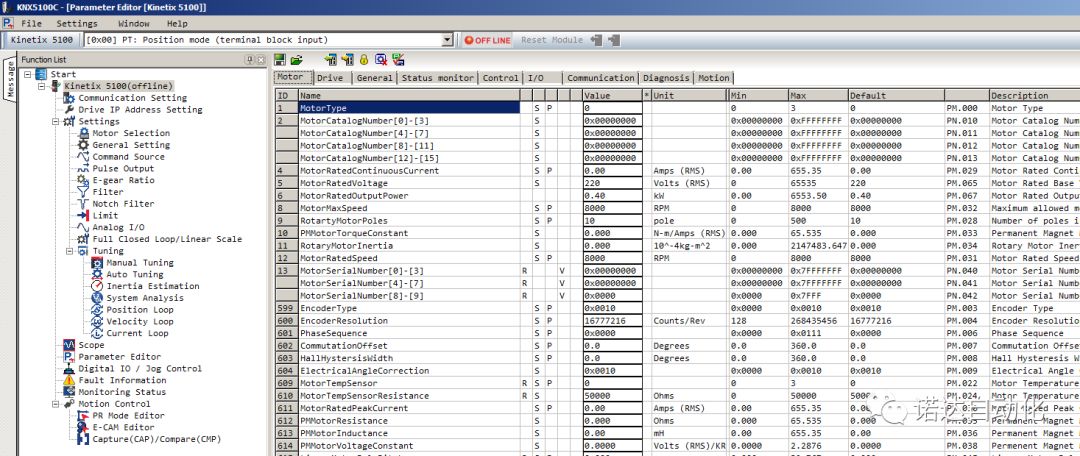Click the Digital IO / Jog Control icon
1080x456 pixels.
coord(69,369)
